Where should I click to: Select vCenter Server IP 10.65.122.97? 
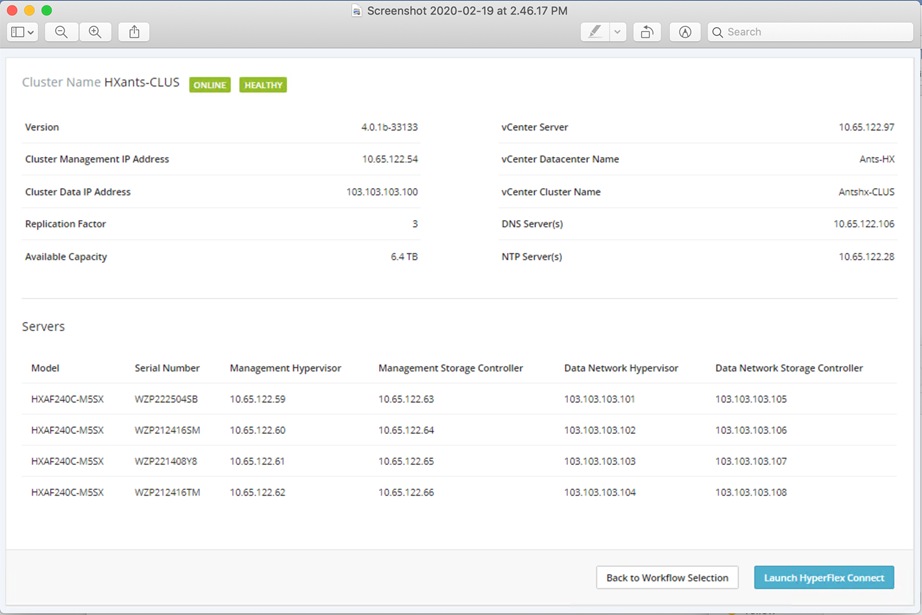866,127
